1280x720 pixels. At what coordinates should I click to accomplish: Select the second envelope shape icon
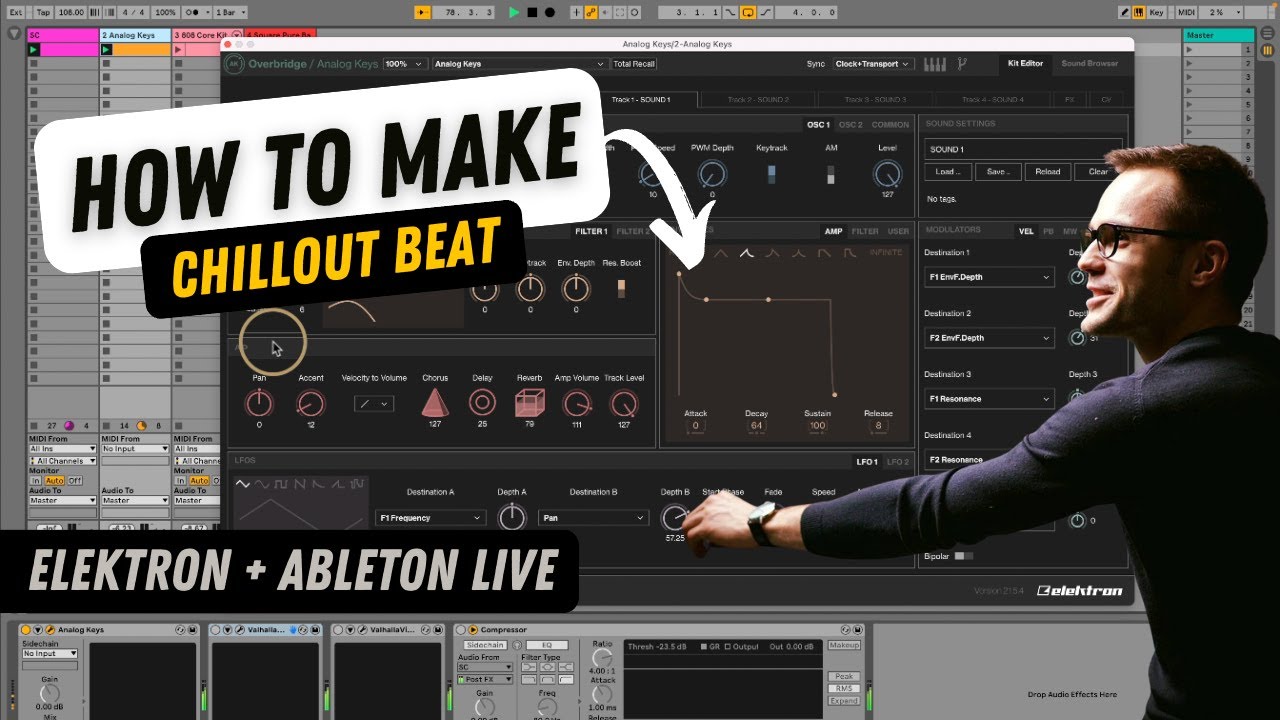(746, 254)
